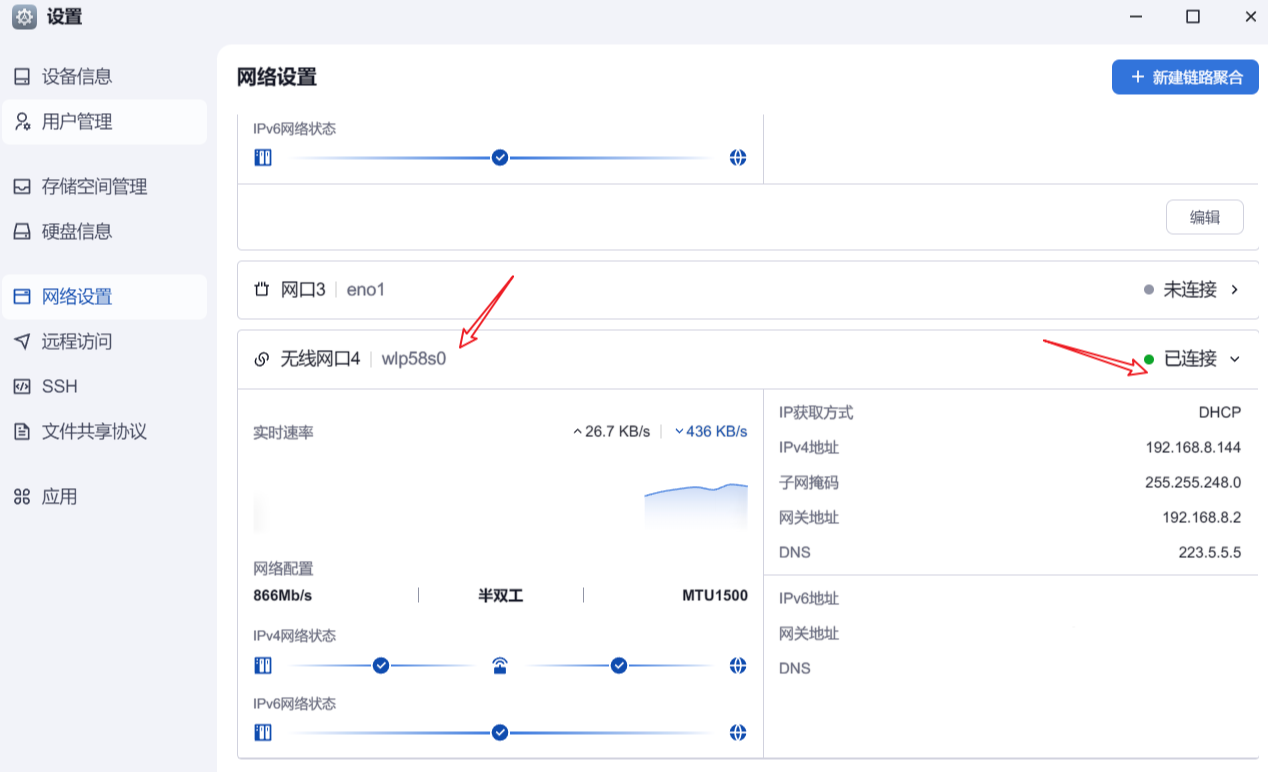
Task: Click the remote access arrow icon
Action: pyautogui.click(x=22, y=342)
